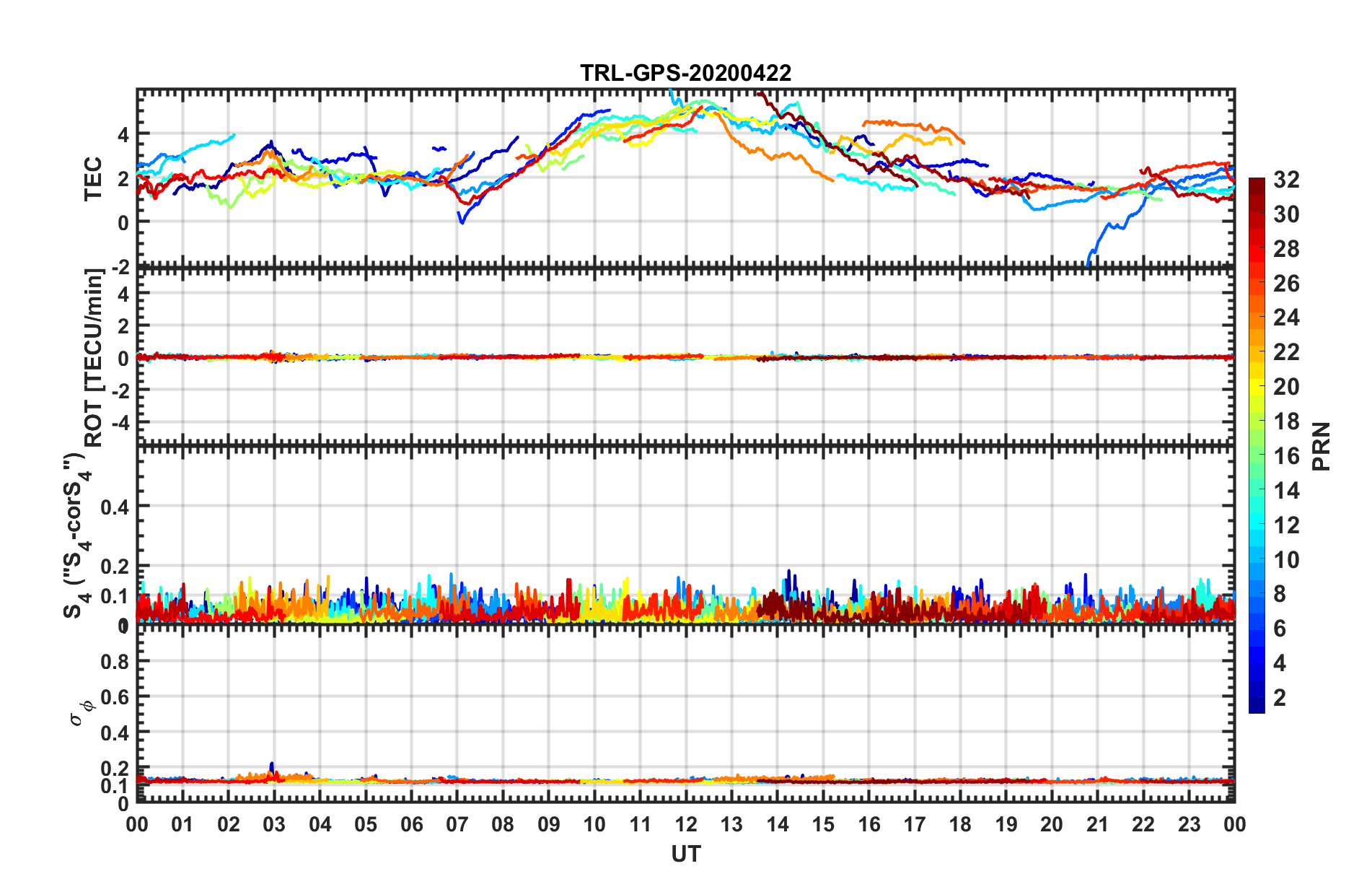Click PRN colorbar tick label 8
This screenshot has width=1372, height=892.
pyautogui.click(x=1280, y=594)
